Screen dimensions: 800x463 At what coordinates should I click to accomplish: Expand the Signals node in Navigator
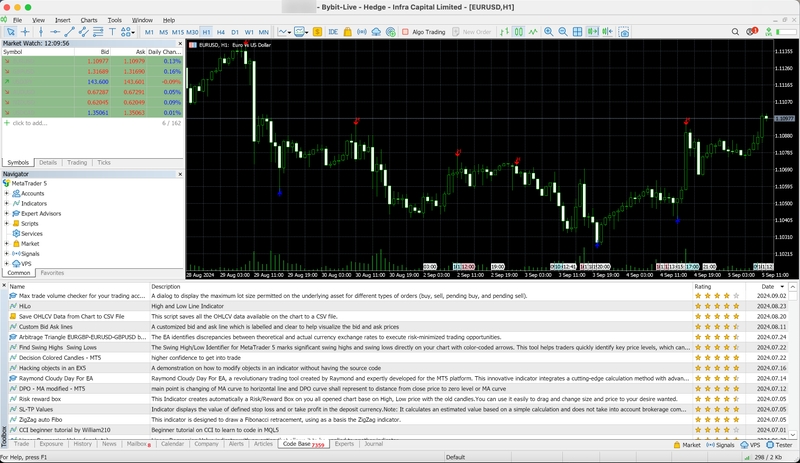7,254
